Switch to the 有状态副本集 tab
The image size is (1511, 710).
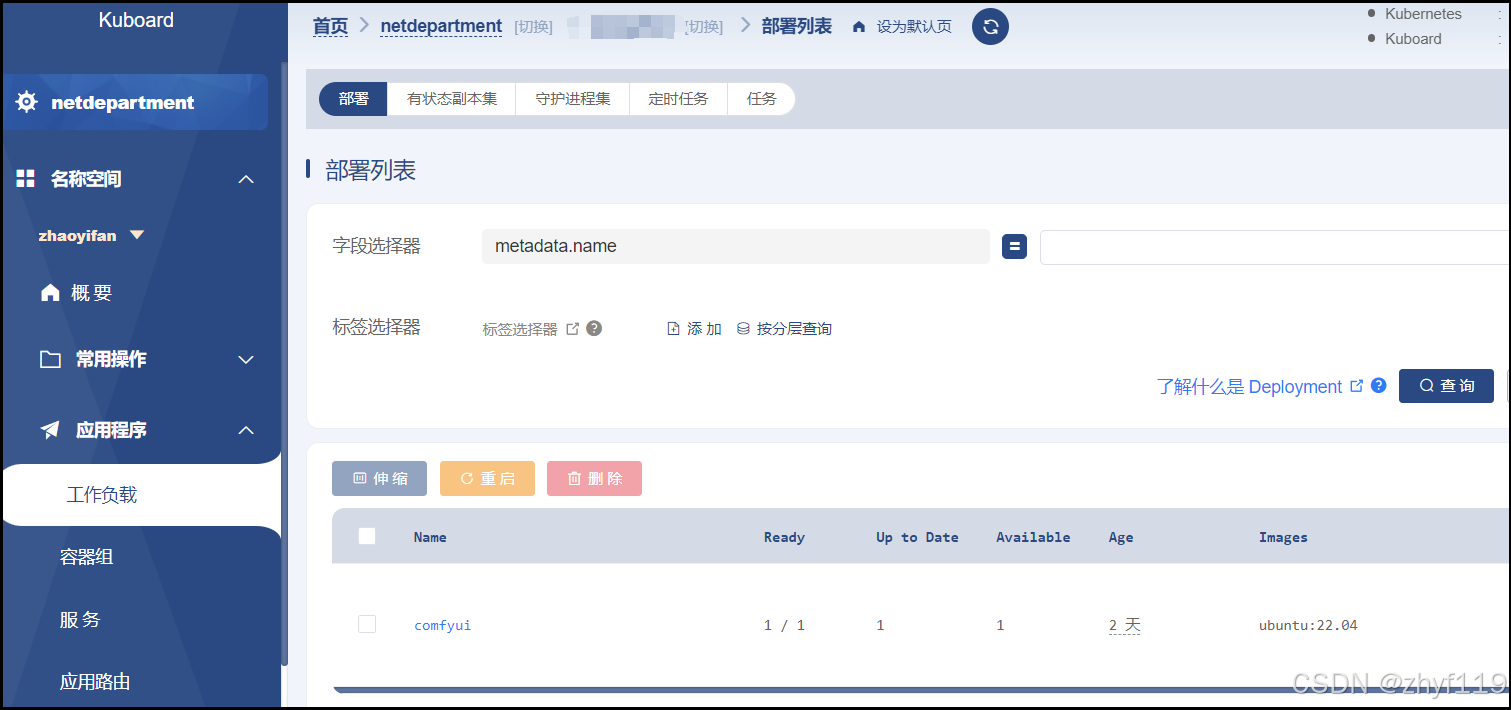[x=452, y=99]
